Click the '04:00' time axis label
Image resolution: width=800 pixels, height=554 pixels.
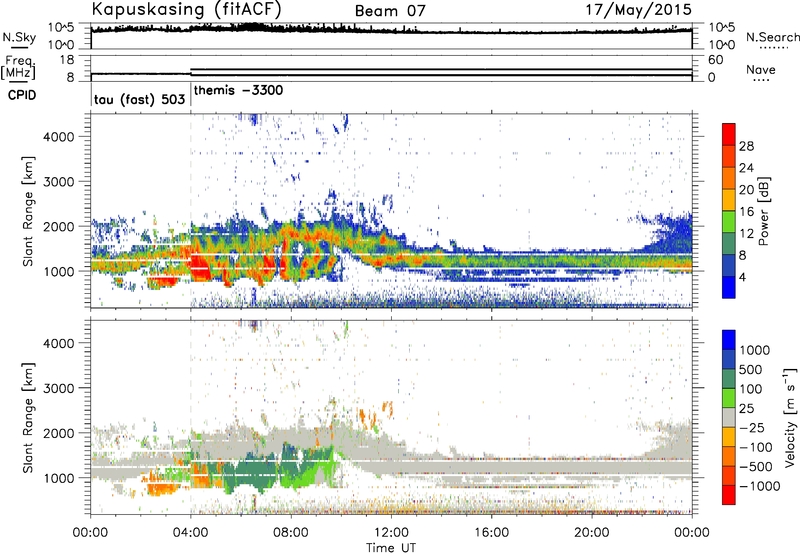(190, 533)
